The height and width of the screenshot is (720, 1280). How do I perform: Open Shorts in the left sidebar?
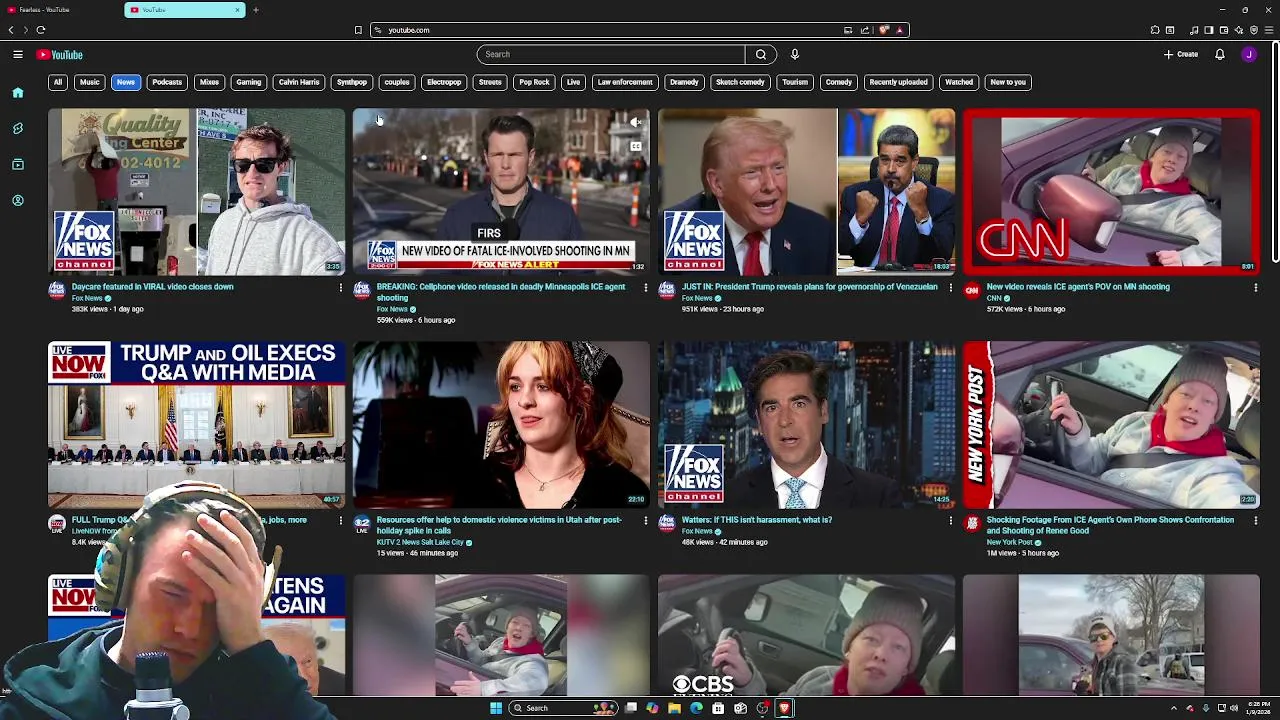tap(18, 128)
